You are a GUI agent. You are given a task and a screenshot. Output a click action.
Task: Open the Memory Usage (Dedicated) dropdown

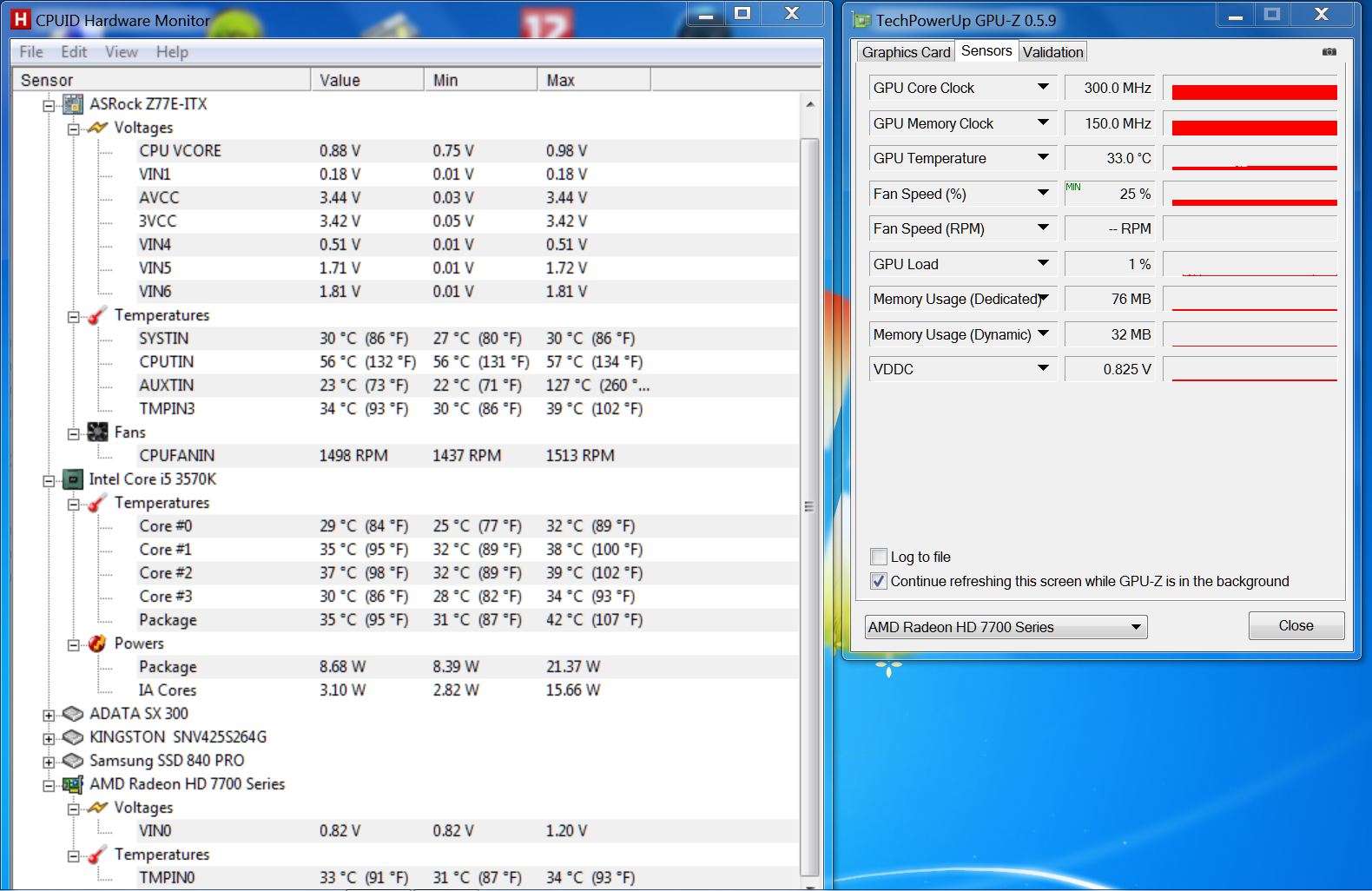click(1044, 298)
